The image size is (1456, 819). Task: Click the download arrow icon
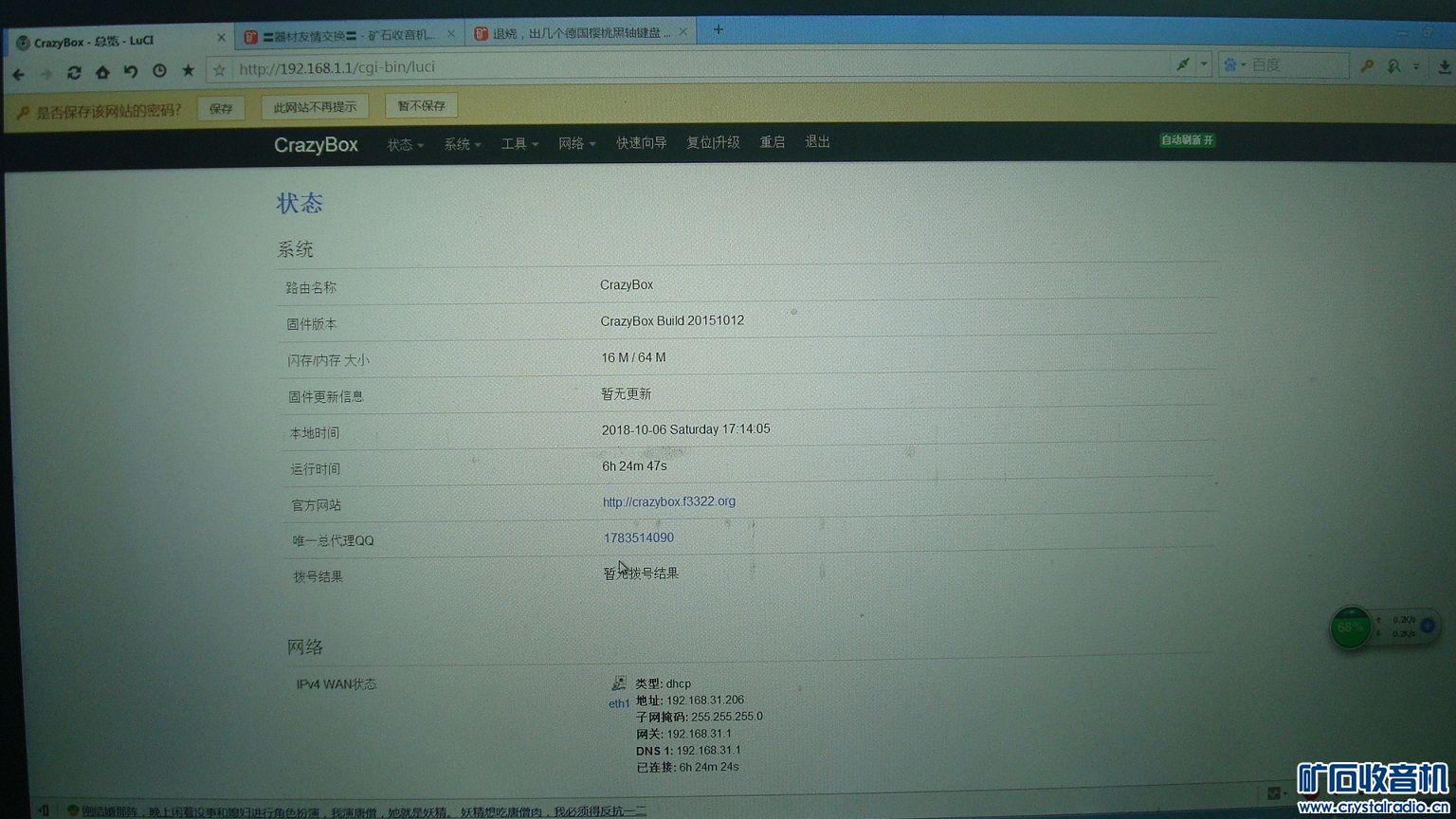[1444, 66]
